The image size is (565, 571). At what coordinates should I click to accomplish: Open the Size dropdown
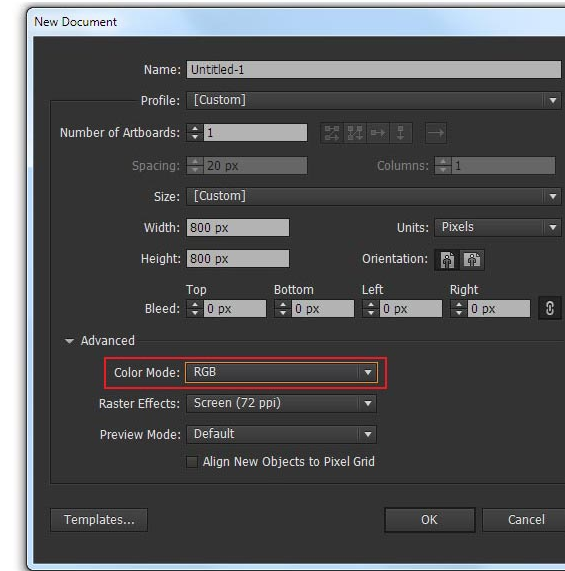point(374,197)
